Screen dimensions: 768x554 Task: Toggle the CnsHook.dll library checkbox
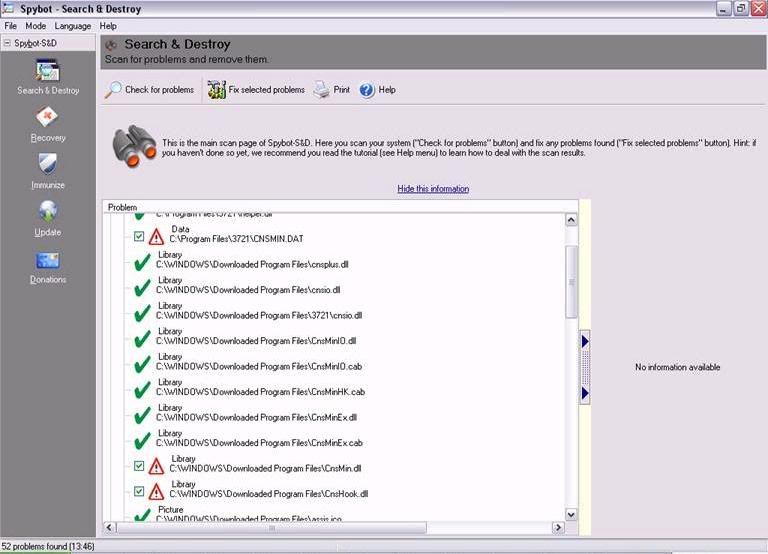[139, 492]
